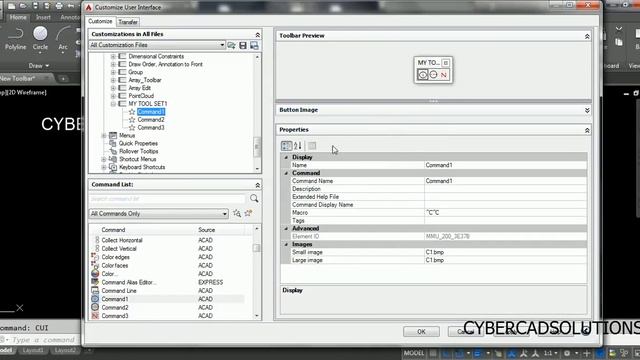Load partial customization file icon
Image resolution: width=640 pixels, height=360 pixels.
pyautogui.click(x=231, y=45)
